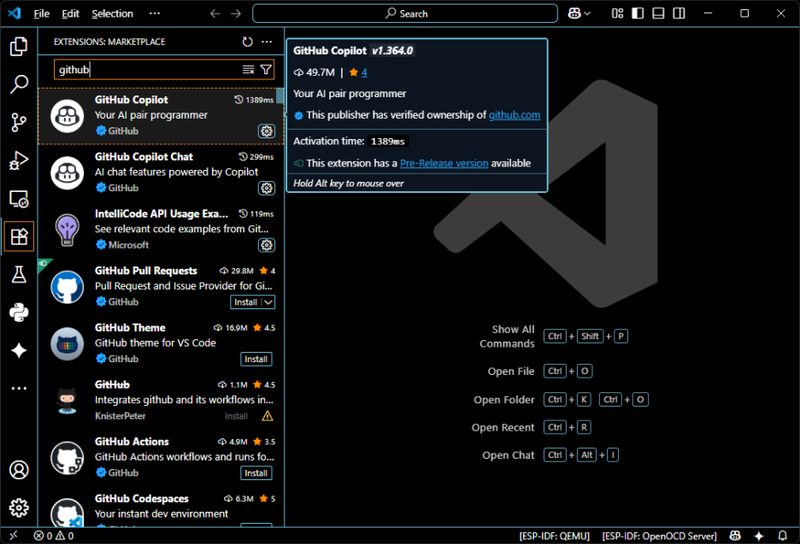Open the Python extension view
The image size is (800, 544).
[x=18, y=312]
